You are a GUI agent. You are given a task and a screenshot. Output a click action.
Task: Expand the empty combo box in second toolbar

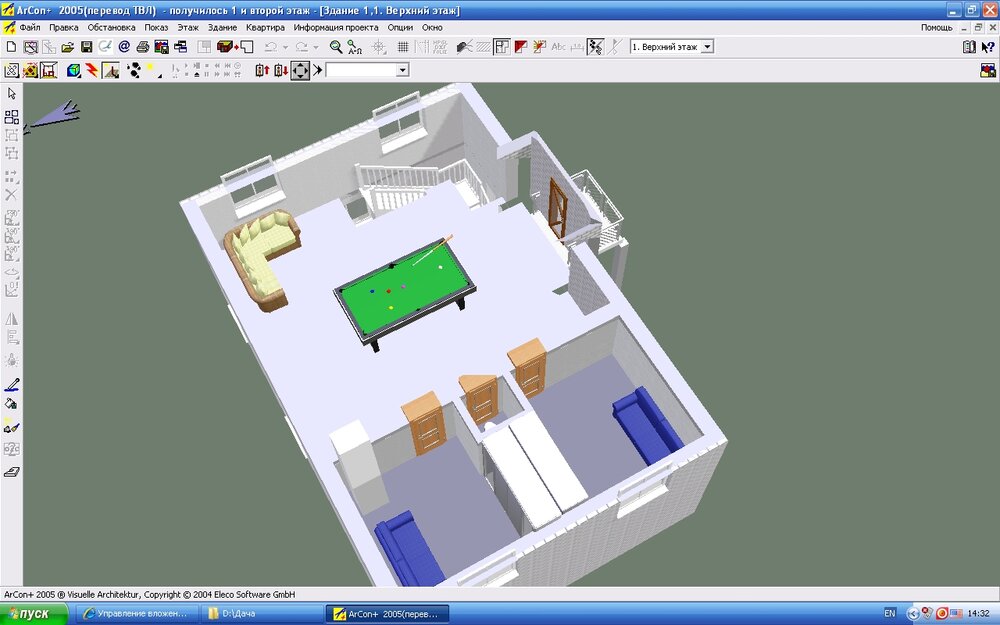[x=403, y=71]
